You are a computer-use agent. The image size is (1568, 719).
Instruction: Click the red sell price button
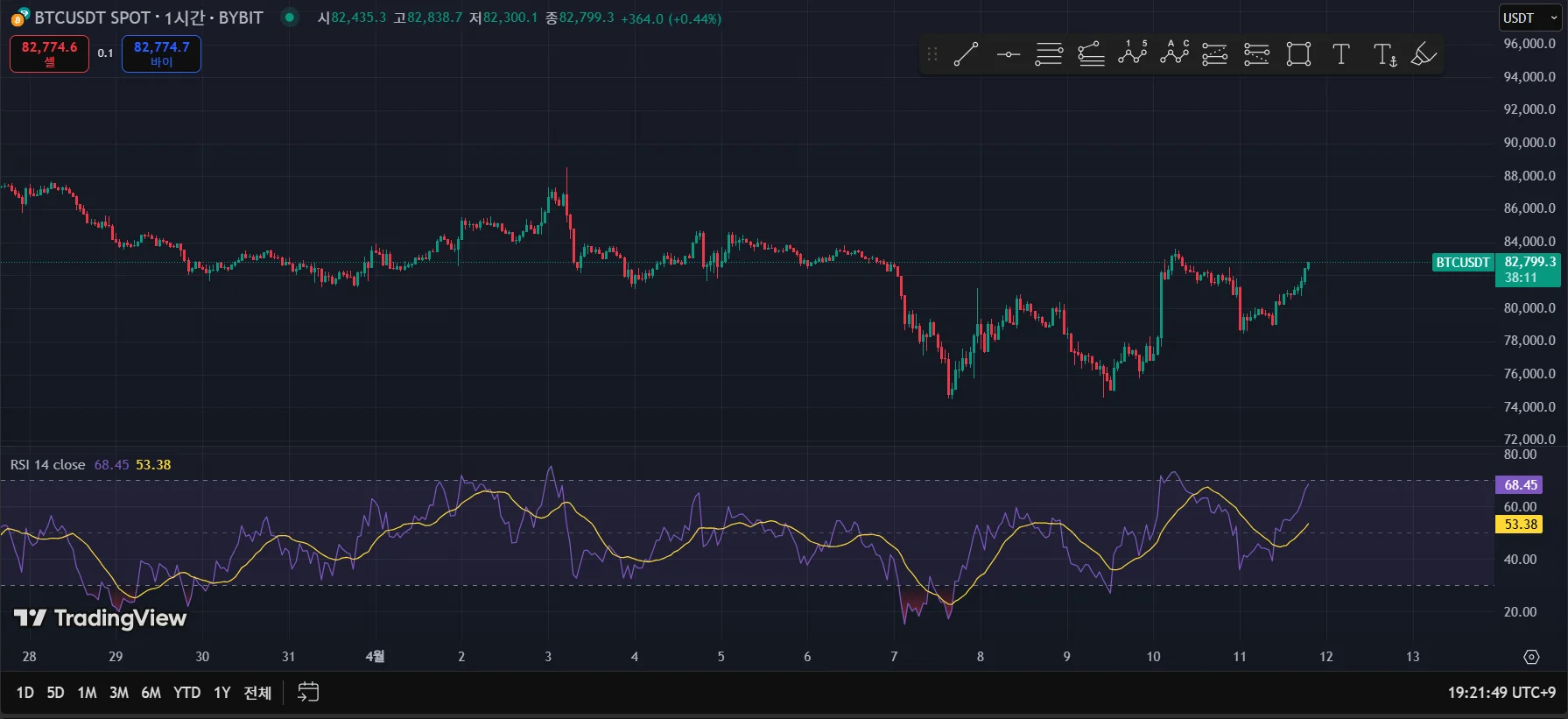pos(49,53)
